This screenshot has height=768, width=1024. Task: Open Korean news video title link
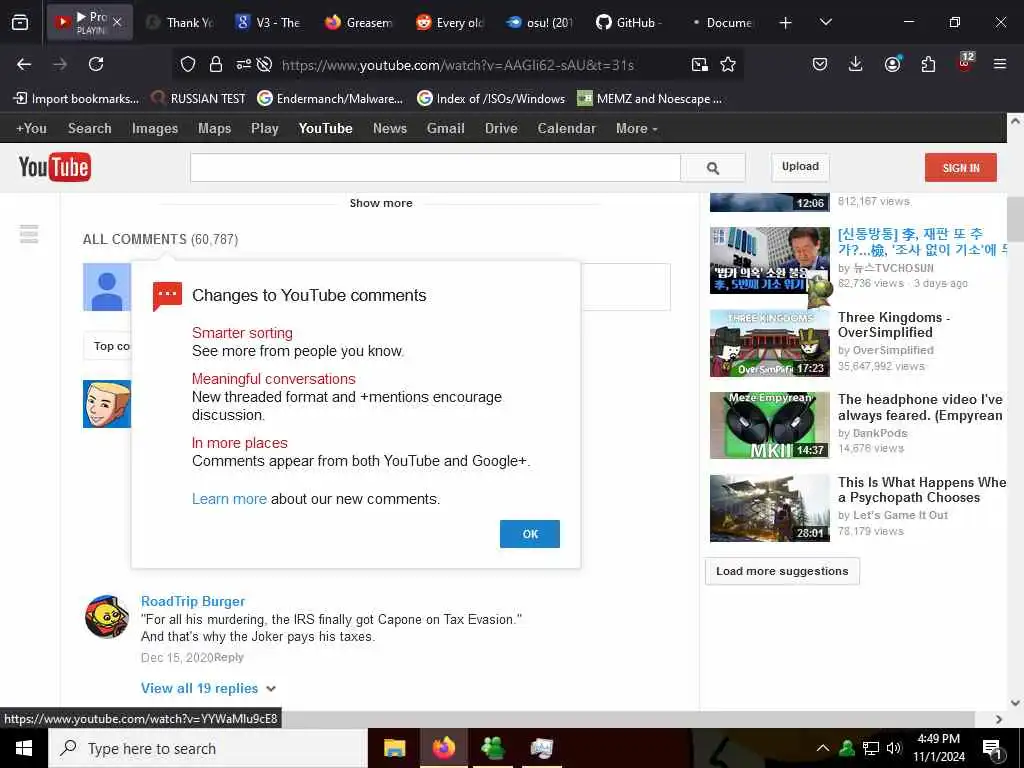tap(922, 242)
